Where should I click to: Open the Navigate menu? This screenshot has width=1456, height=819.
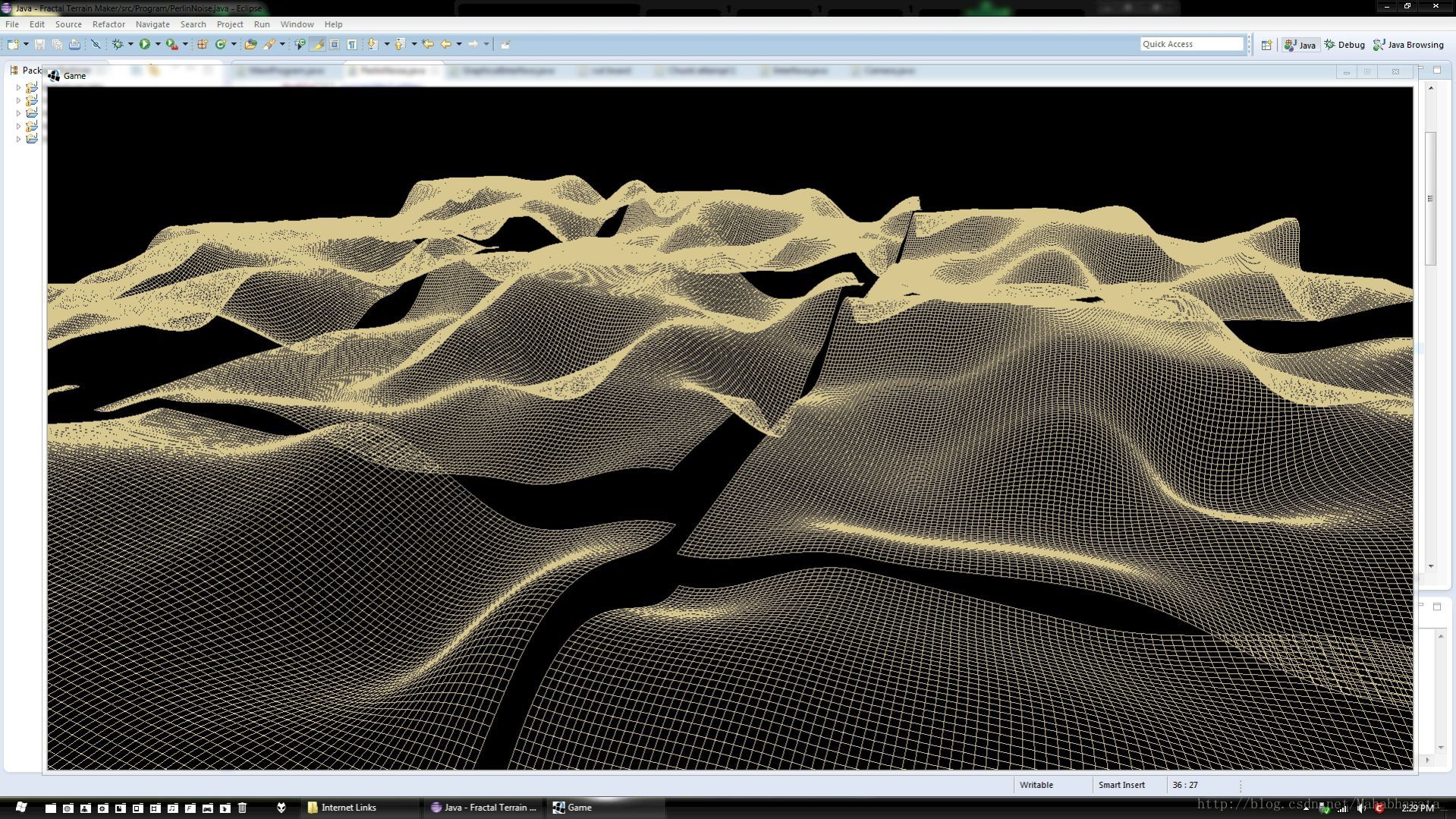pyautogui.click(x=153, y=24)
